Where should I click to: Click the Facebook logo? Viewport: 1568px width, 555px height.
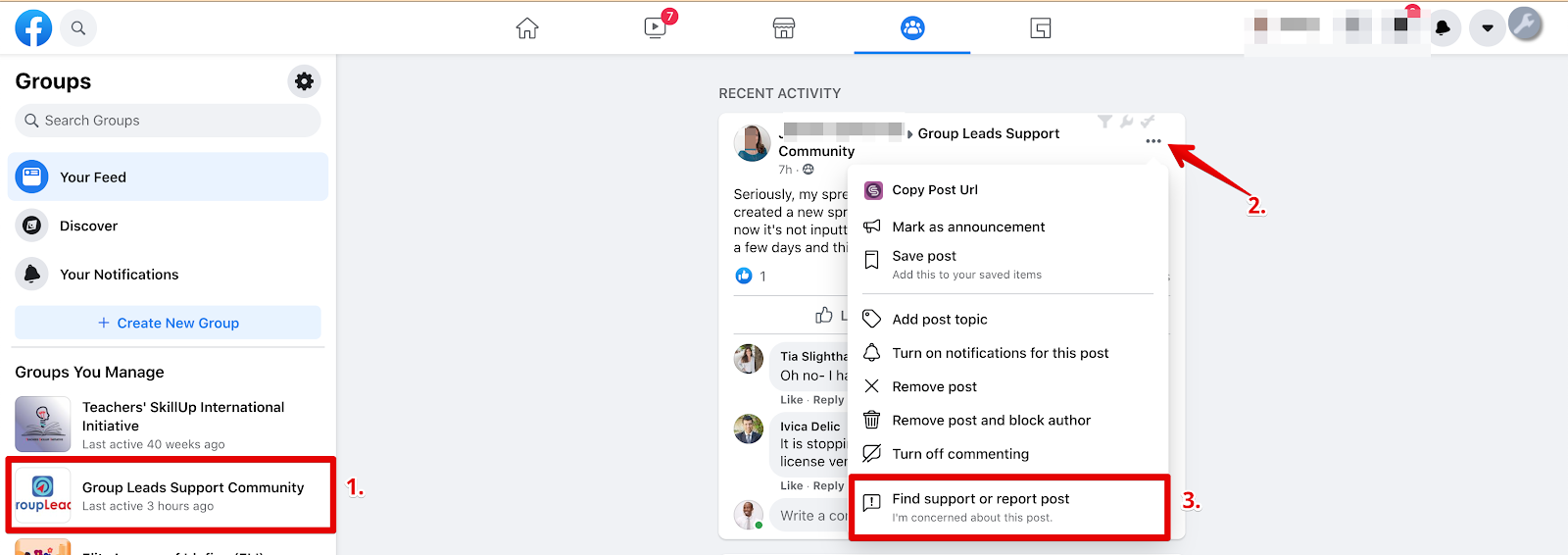[33, 28]
